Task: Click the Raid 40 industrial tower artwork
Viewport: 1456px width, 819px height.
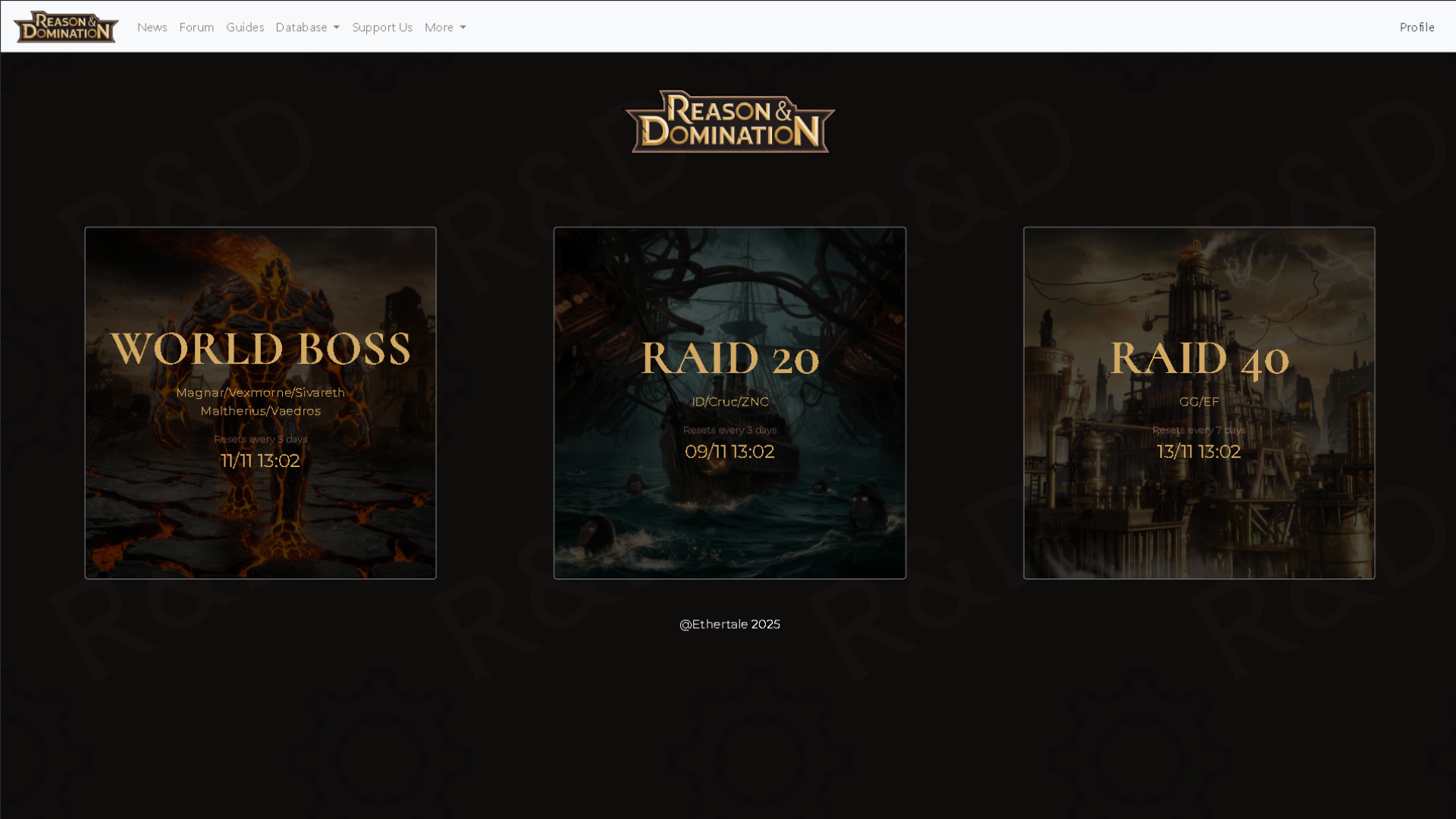Action: (1198, 523)
